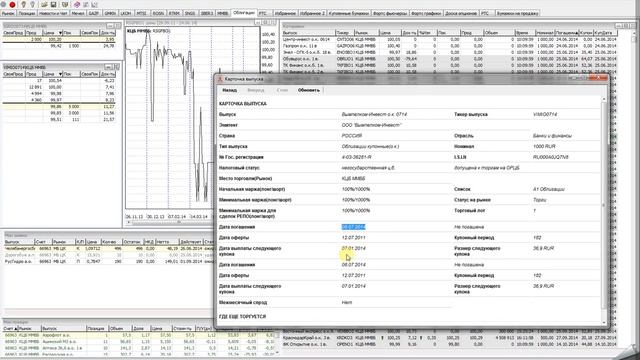Click the purple globe toolbar icon
The height and width of the screenshot is (360, 640).
click(x=77, y=4)
